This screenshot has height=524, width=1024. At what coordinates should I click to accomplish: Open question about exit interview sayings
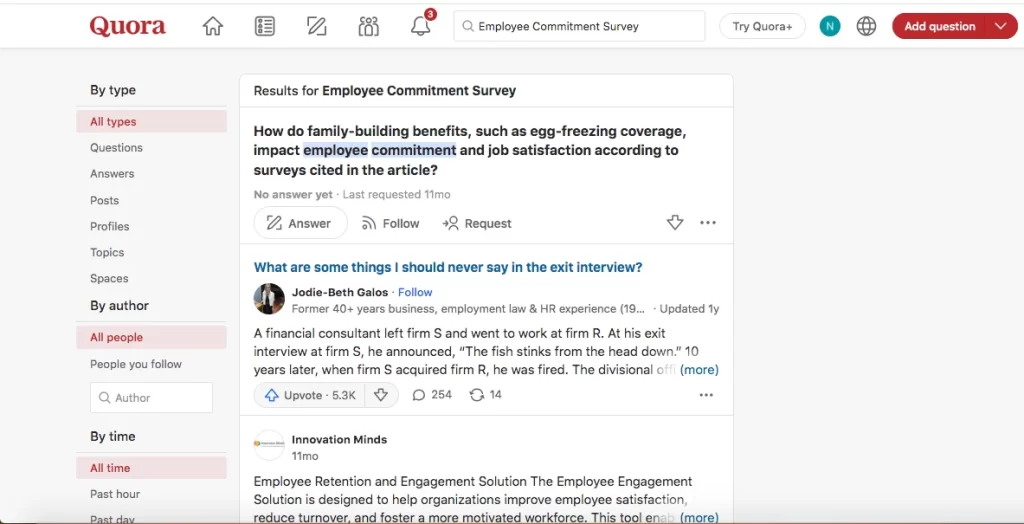(448, 267)
